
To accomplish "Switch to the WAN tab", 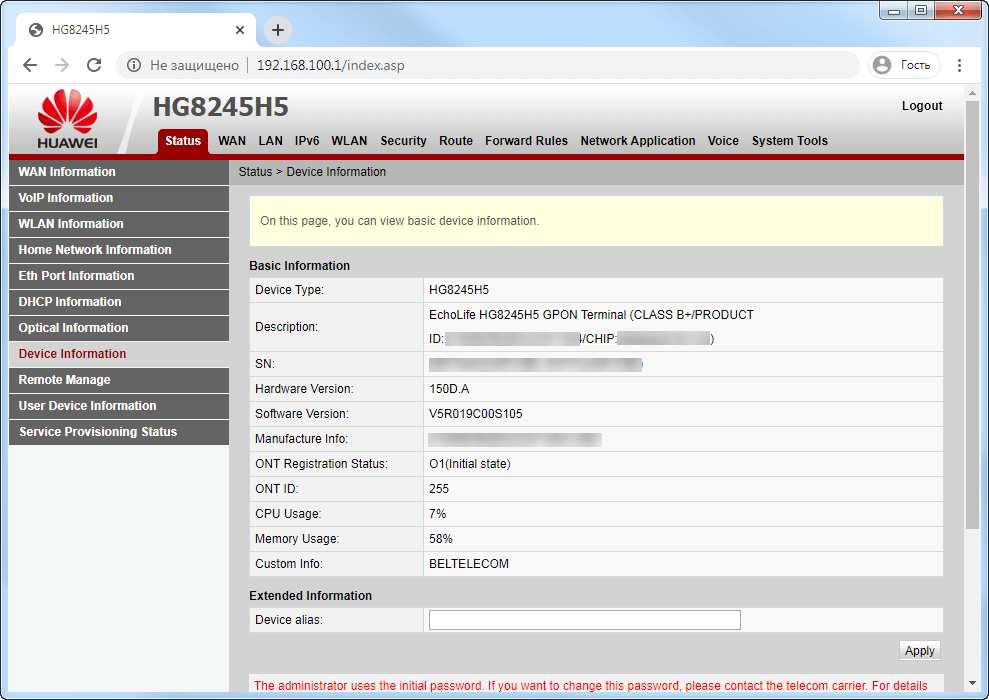I will coord(232,141).
